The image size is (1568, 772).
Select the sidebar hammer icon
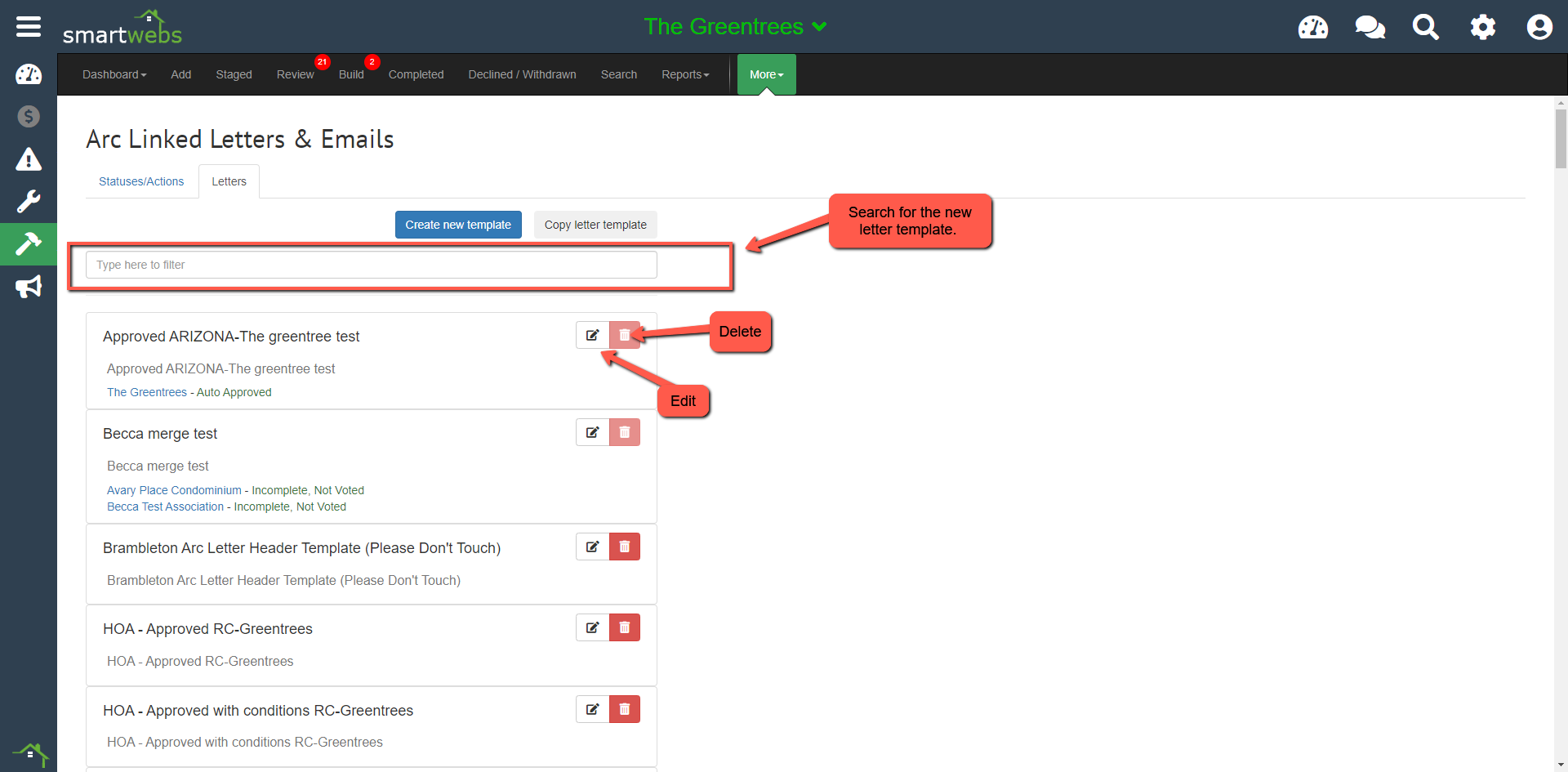pyautogui.click(x=29, y=244)
